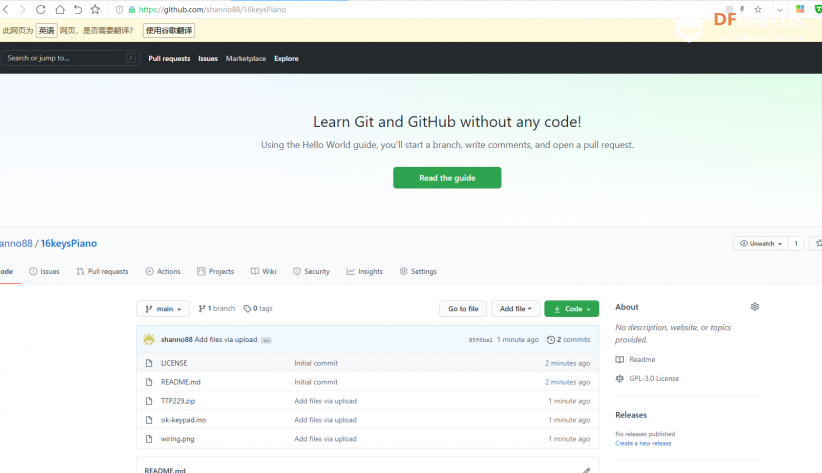
Task: Click Create a new release link
Action: click(643, 443)
